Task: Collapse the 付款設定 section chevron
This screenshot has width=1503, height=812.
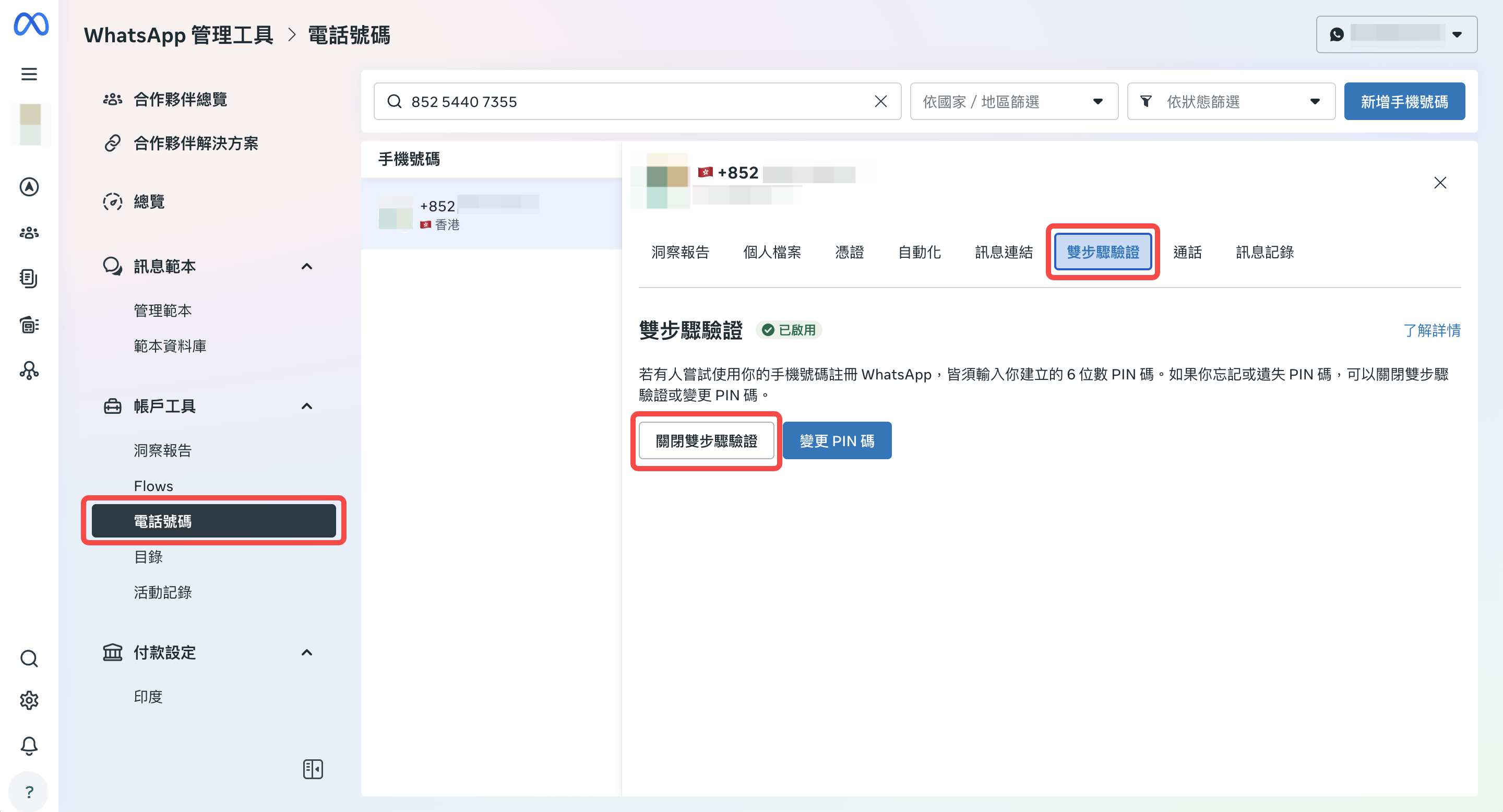Action: click(x=307, y=652)
